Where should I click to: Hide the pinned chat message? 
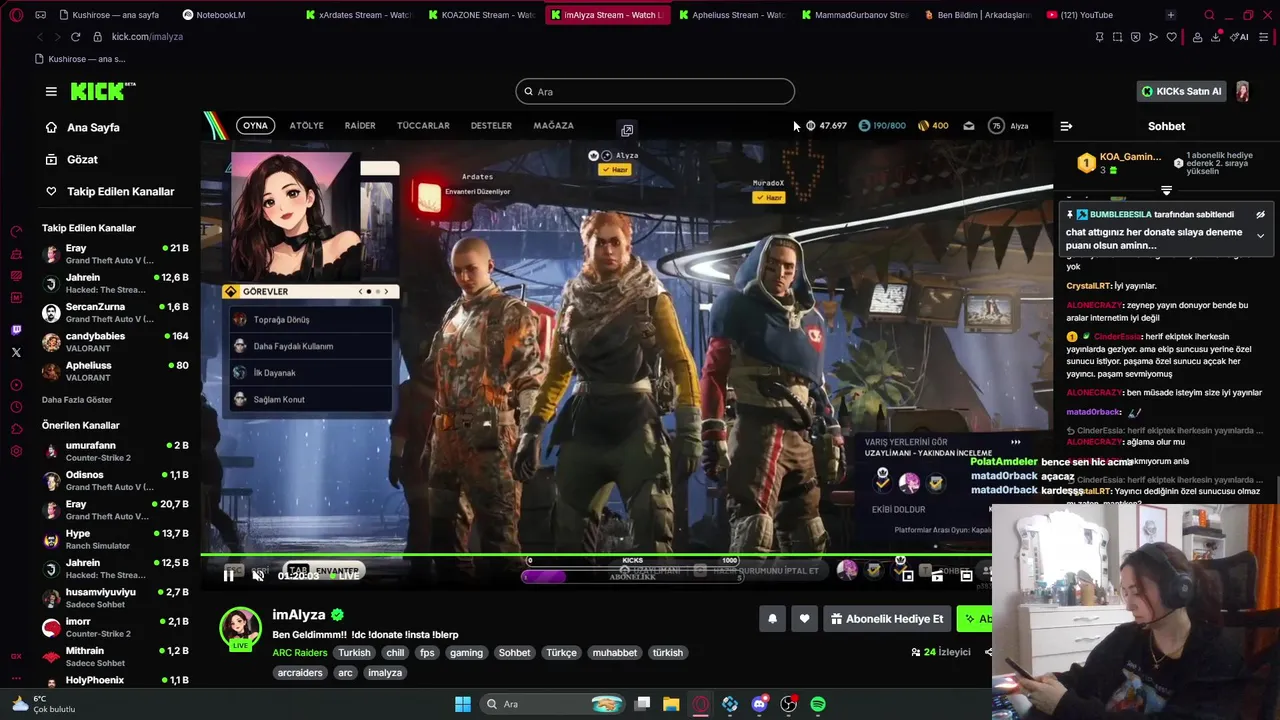click(x=1260, y=214)
